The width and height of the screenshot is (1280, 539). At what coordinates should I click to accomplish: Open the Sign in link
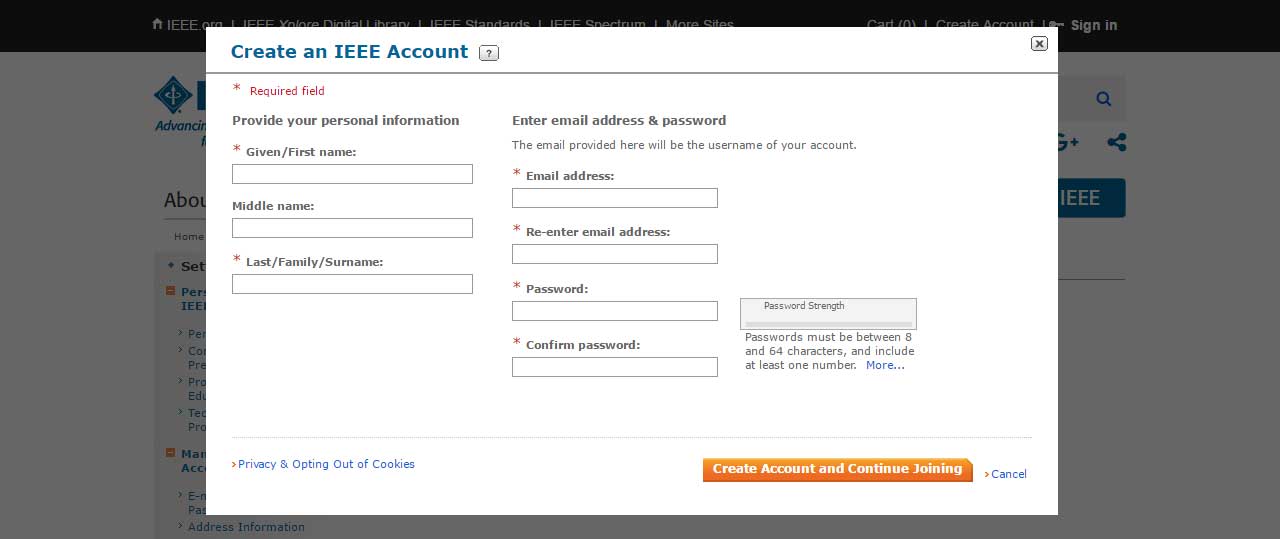(1093, 25)
